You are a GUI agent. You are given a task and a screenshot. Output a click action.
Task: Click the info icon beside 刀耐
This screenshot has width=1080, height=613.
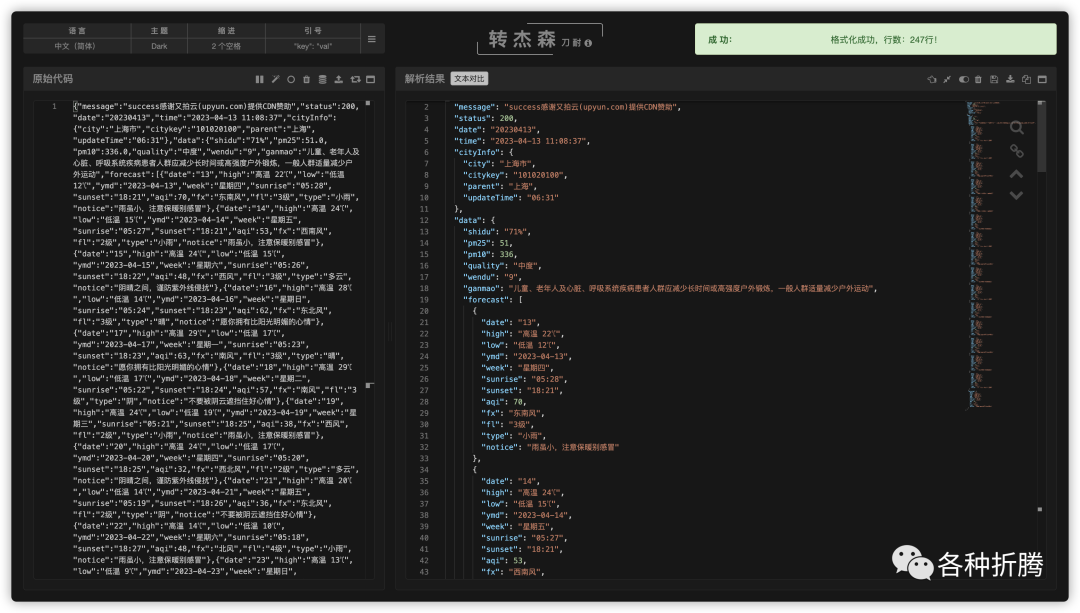pos(588,43)
